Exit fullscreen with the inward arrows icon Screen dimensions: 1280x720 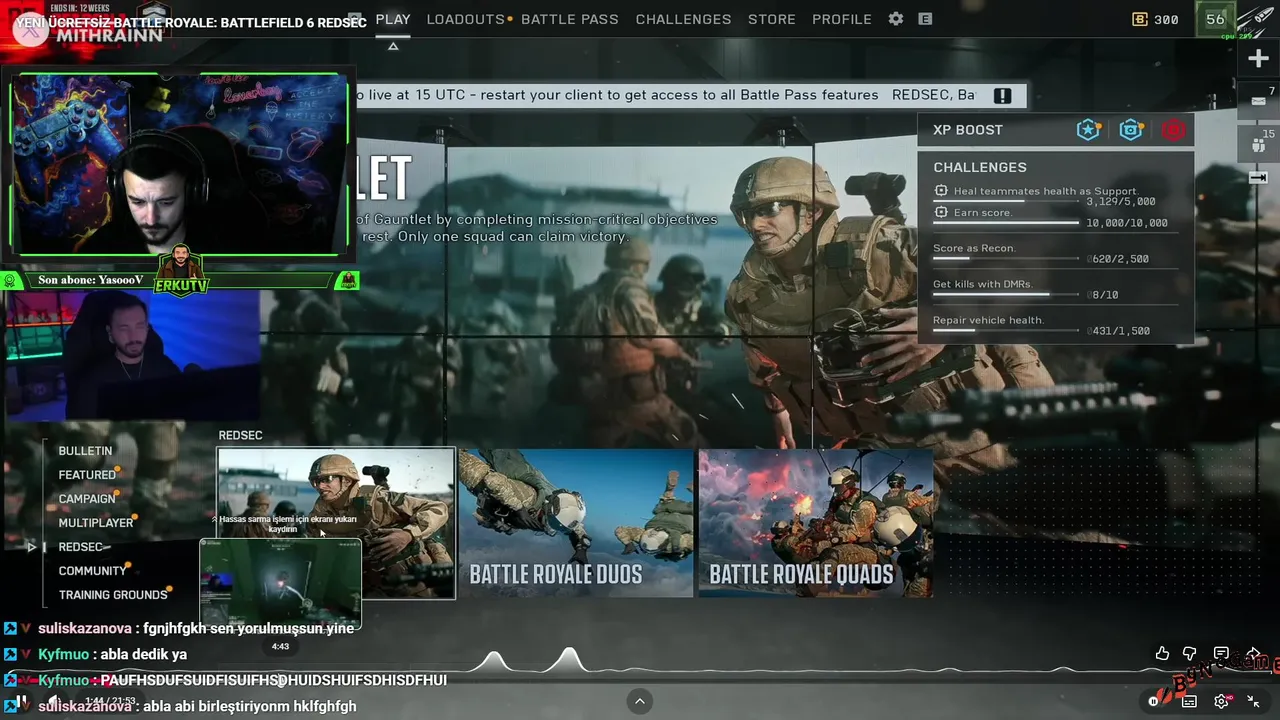click(x=1253, y=701)
